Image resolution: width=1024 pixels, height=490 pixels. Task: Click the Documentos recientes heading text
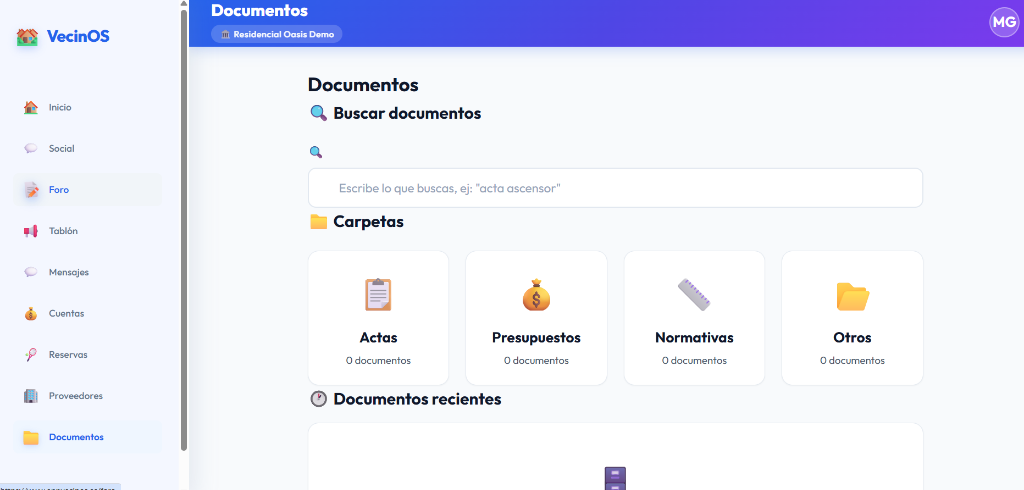(x=417, y=399)
